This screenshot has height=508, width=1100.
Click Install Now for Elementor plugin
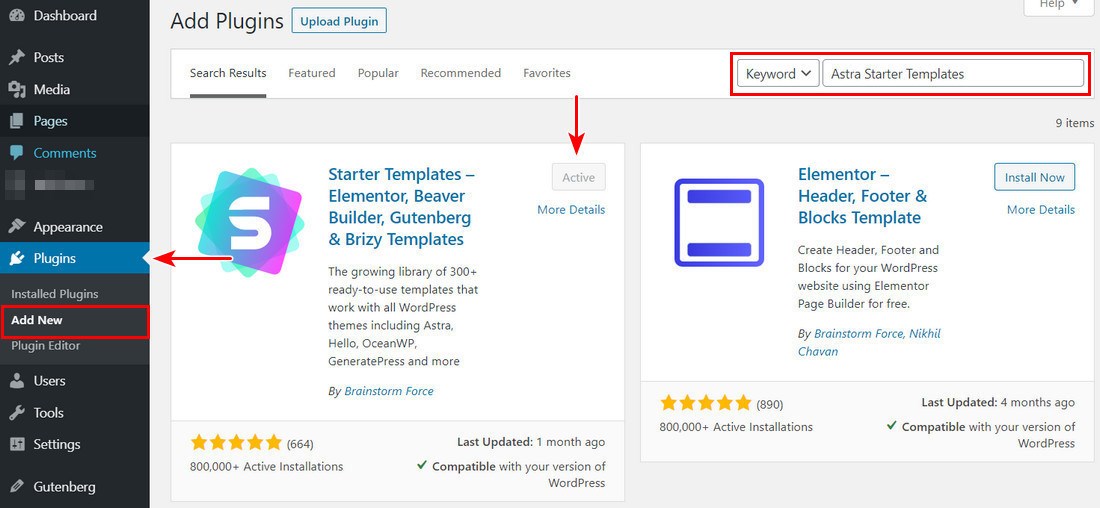coord(1035,178)
